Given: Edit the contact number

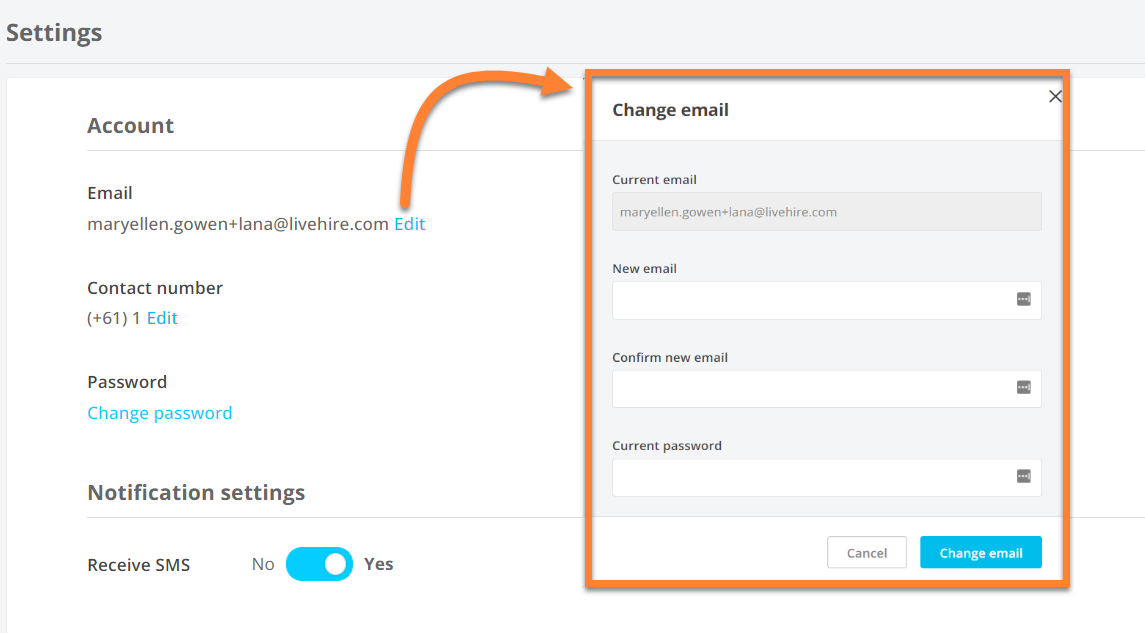Looking at the screenshot, I should click(162, 317).
